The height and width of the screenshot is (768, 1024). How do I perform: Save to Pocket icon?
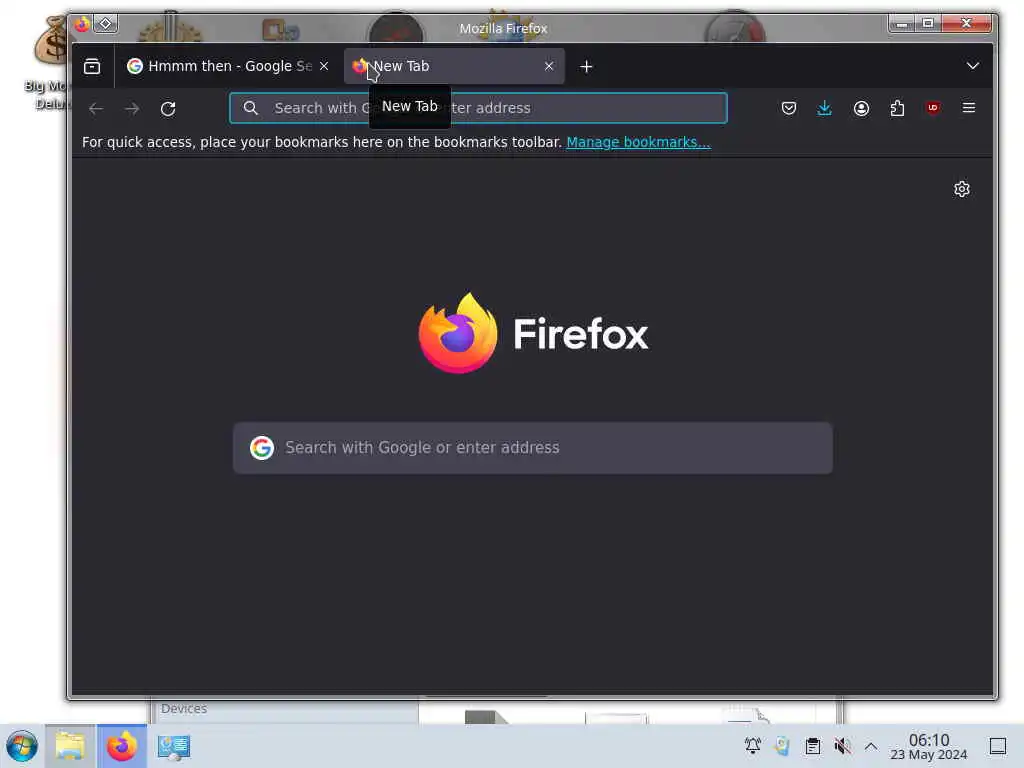[788, 108]
